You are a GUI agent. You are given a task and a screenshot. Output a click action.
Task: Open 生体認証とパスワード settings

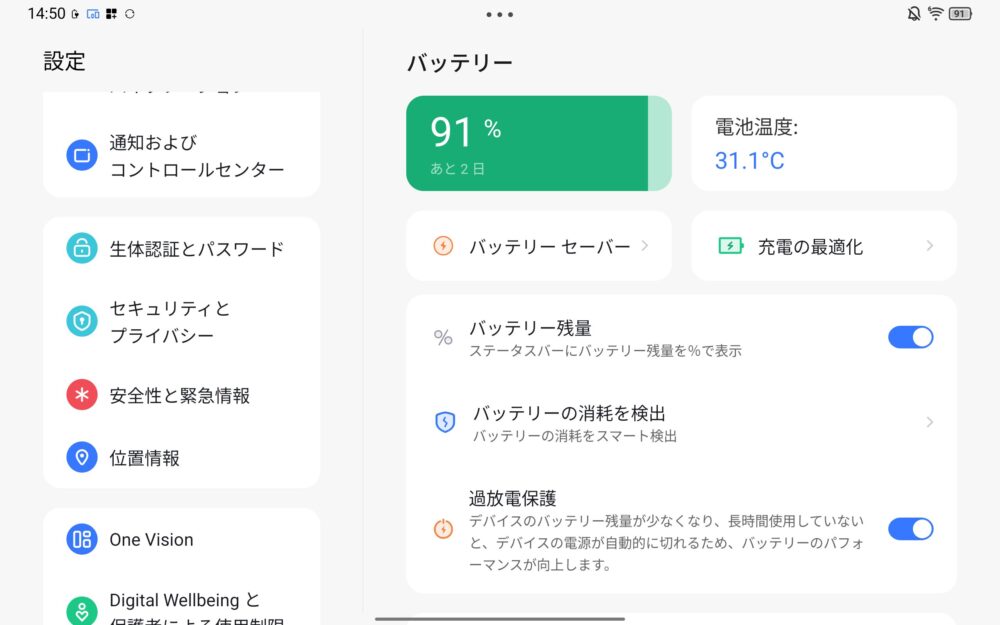point(197,249)
